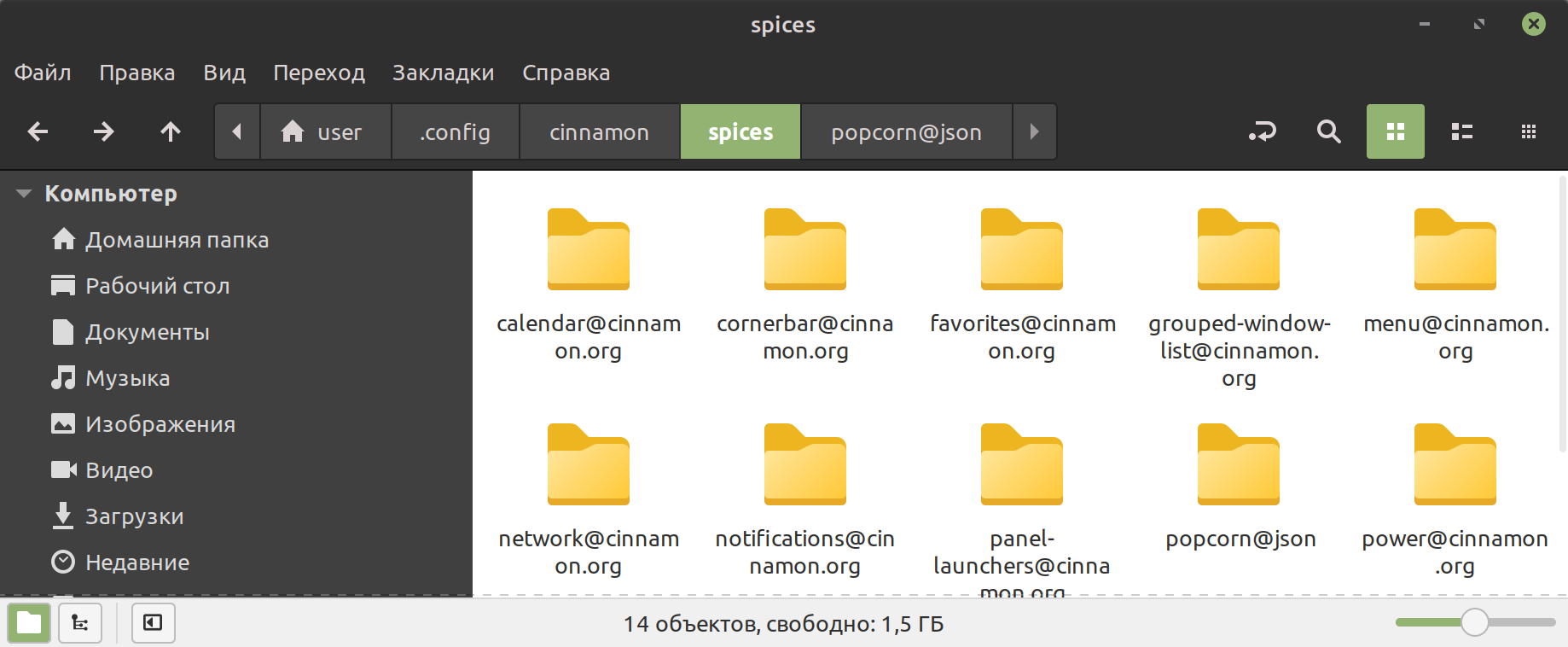This screenshot has height=647, width=1568.
Task: Open the Файл menu
Action: pos(43,73)
